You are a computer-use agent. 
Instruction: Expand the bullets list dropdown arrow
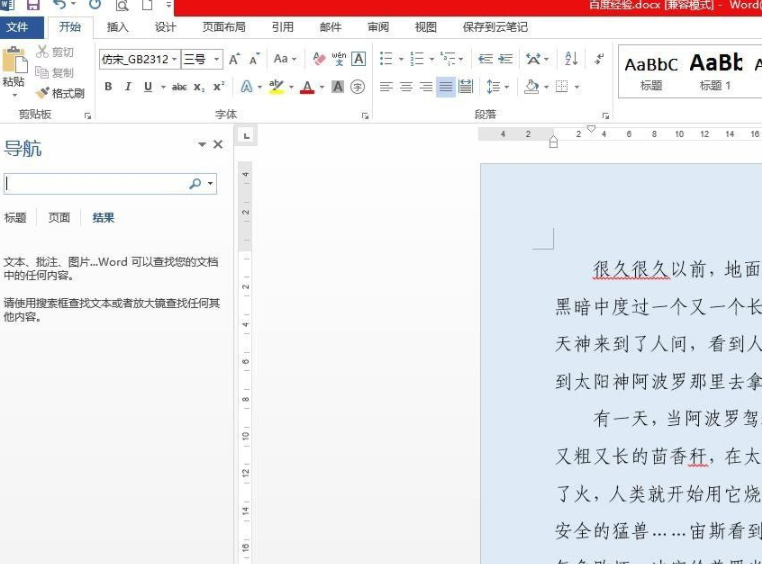click(x=401, y=59)
